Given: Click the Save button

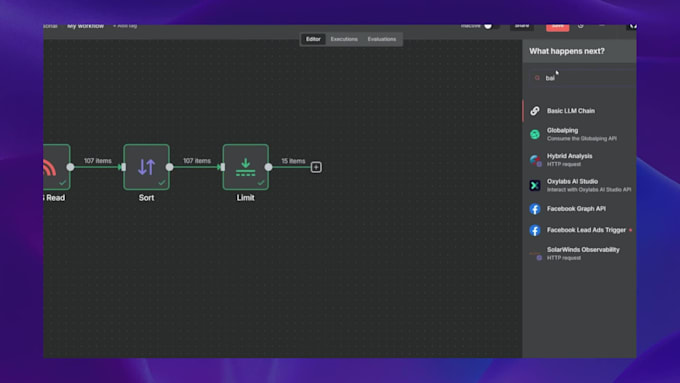Looking at the screenshot, I should coord(558,27).
